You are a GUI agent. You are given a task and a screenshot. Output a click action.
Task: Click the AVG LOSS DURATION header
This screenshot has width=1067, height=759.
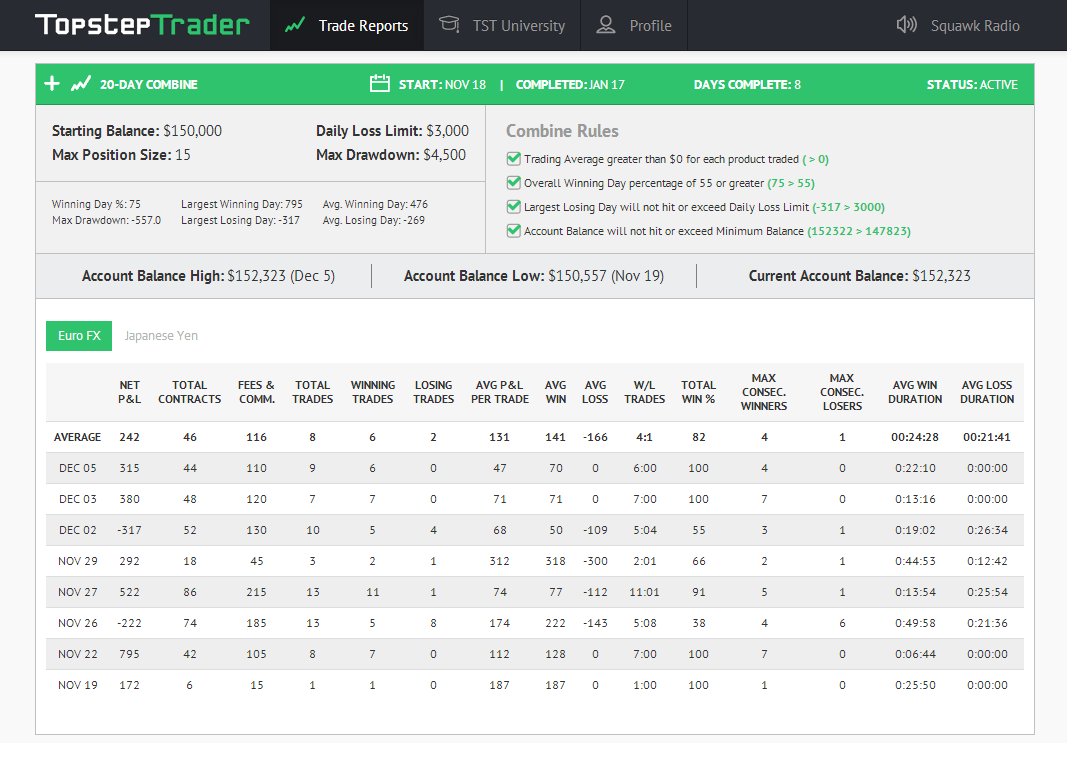987,392
